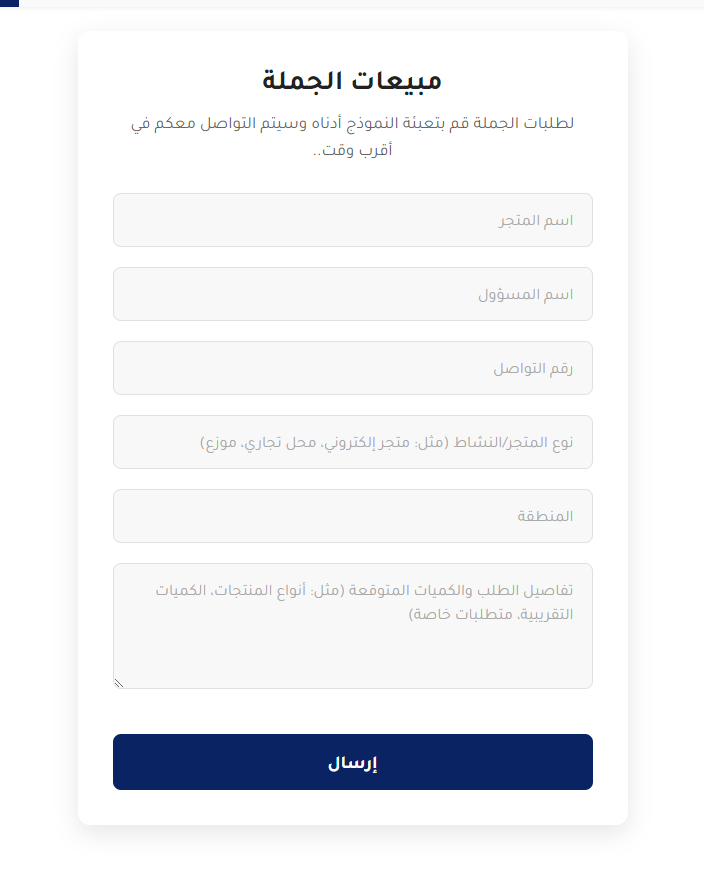The image size is (704, 882).
Task: Click the موزع placeholder example in store type field
Action: 218,443
